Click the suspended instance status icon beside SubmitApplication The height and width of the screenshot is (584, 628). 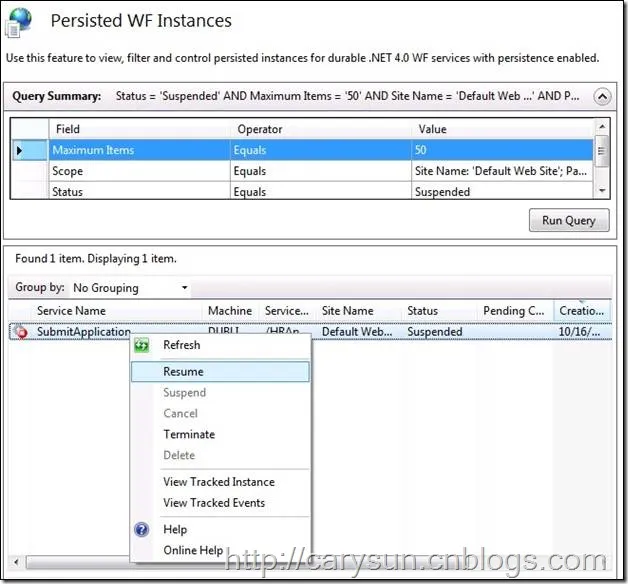pyautogui.click(x=20, y=332)
